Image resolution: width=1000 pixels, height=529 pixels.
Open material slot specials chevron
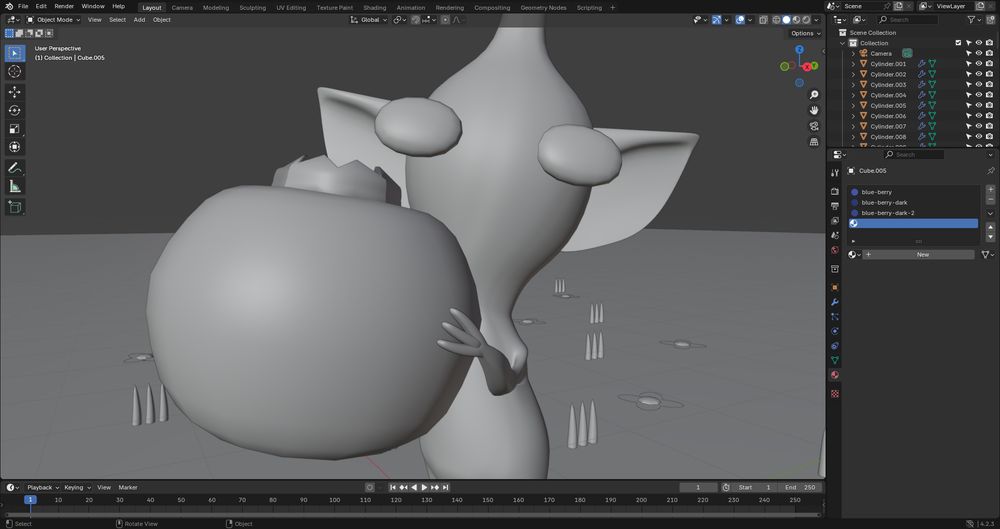(990, 213)
